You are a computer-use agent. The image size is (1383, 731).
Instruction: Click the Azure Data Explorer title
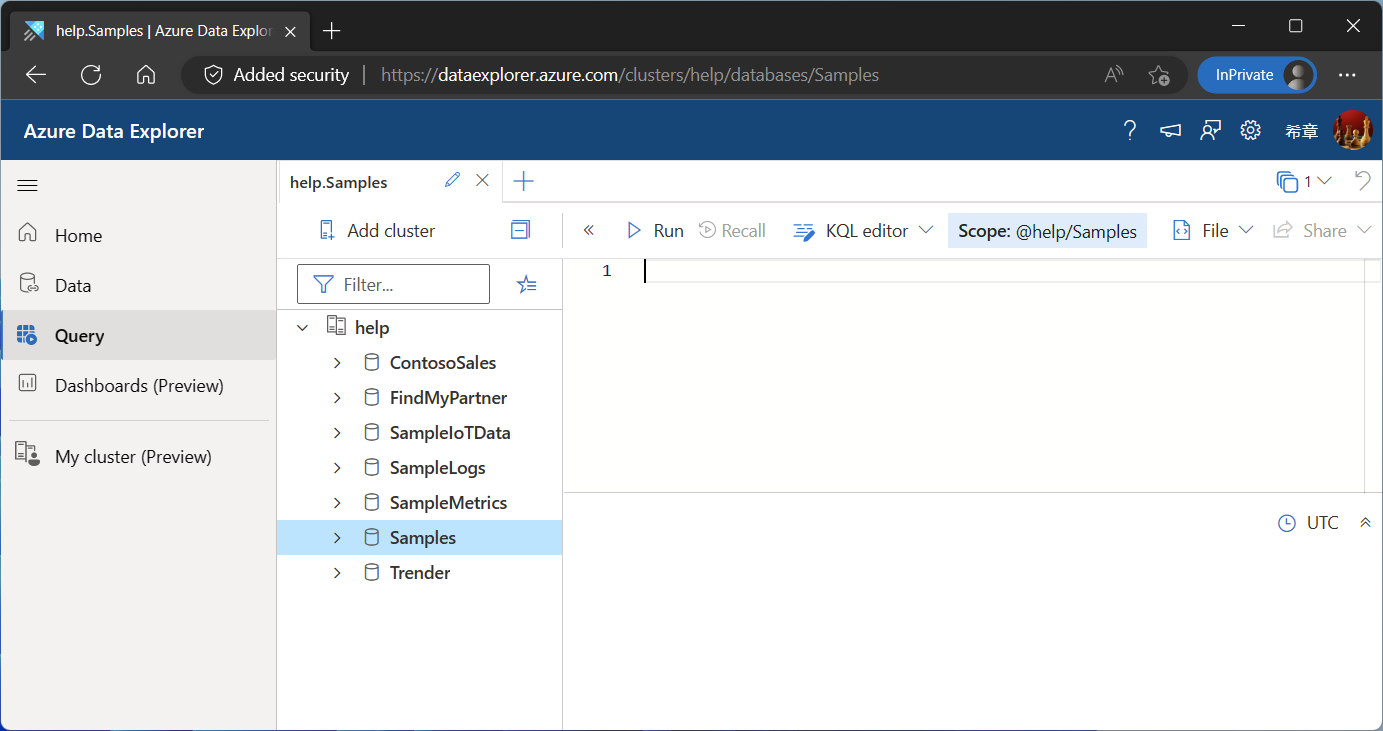(114, 131)
